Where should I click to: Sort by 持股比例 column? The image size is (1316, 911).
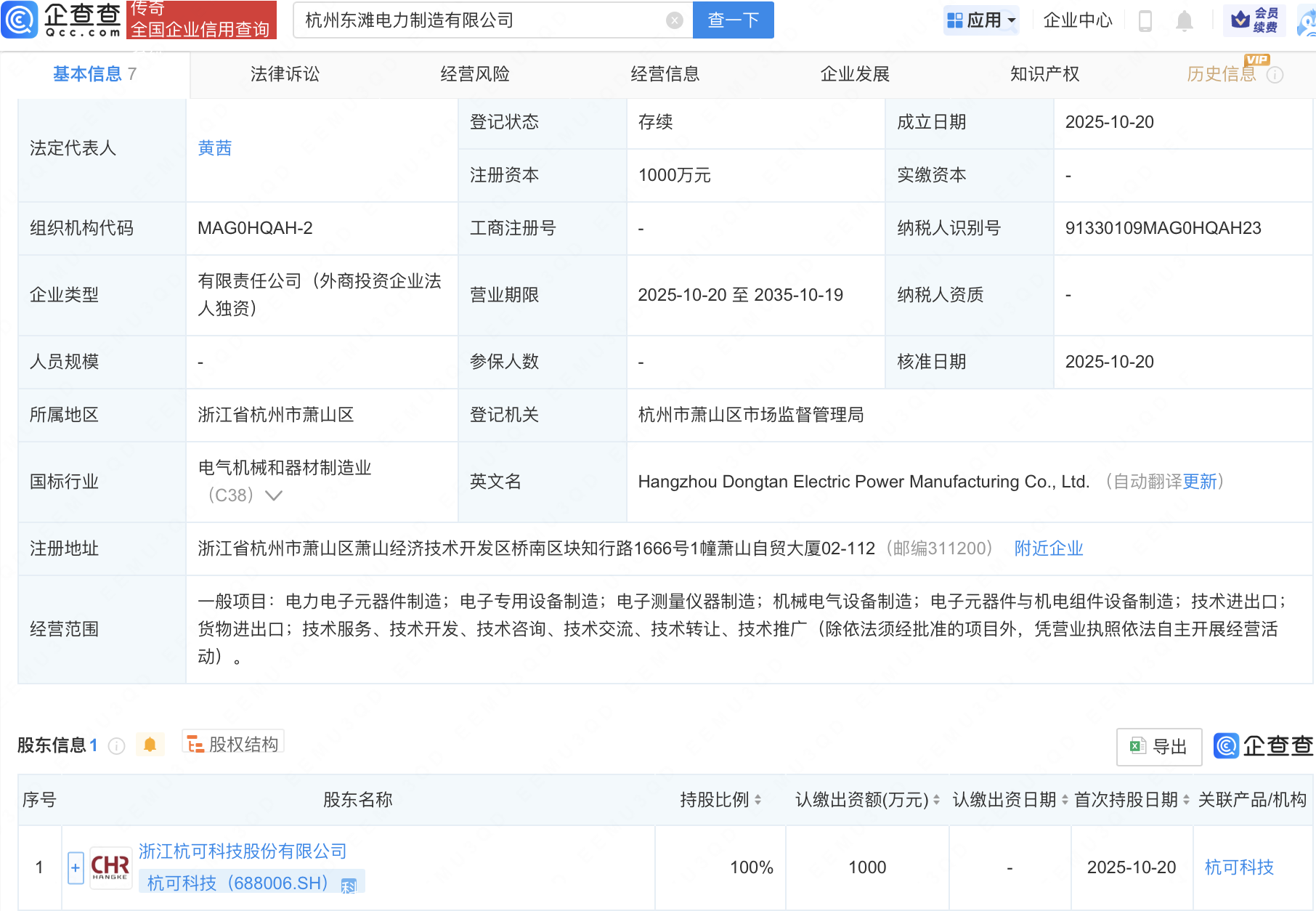pyautogui.click(x=757, y=800)
